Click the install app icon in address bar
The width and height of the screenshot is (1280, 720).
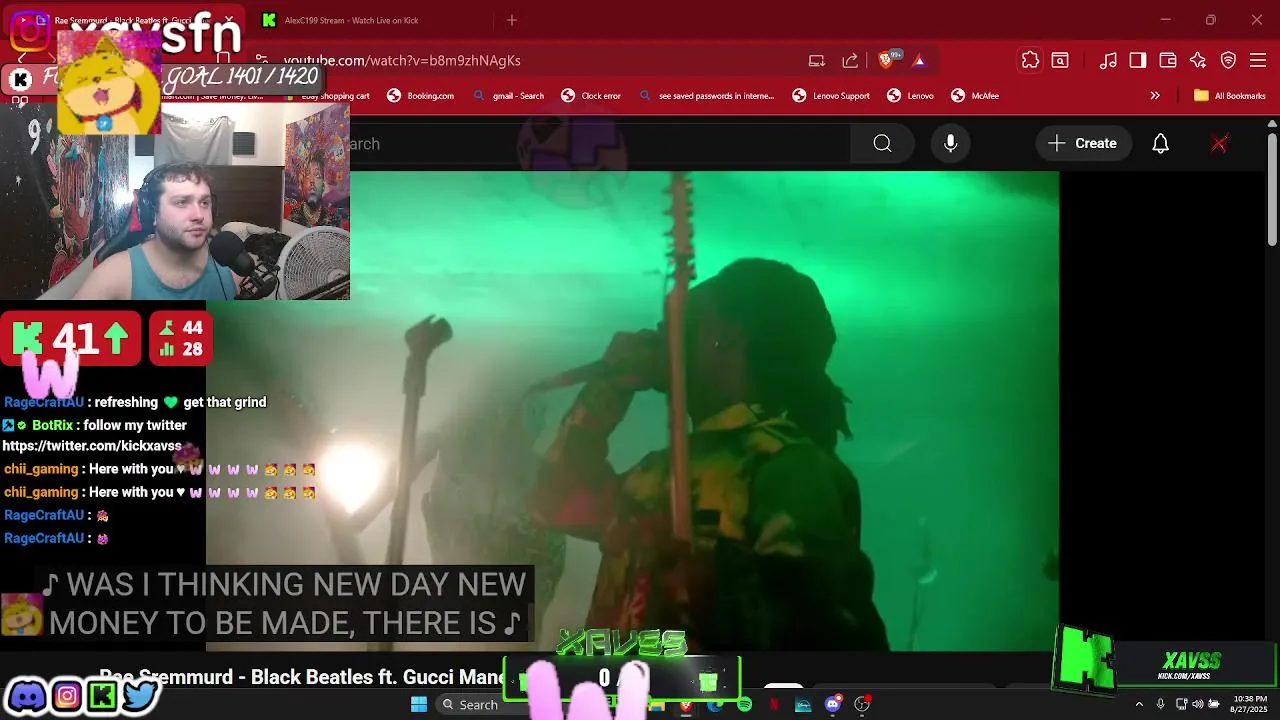(817, 61)
